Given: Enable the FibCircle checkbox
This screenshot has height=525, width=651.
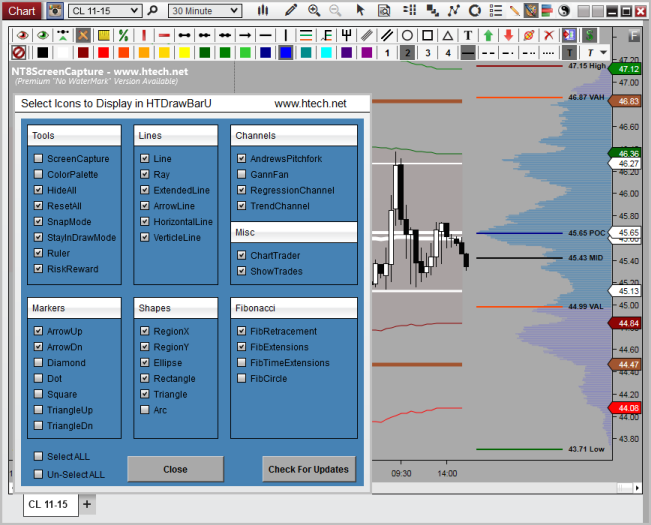Looking at the screenshot, I should coord(241,378).
